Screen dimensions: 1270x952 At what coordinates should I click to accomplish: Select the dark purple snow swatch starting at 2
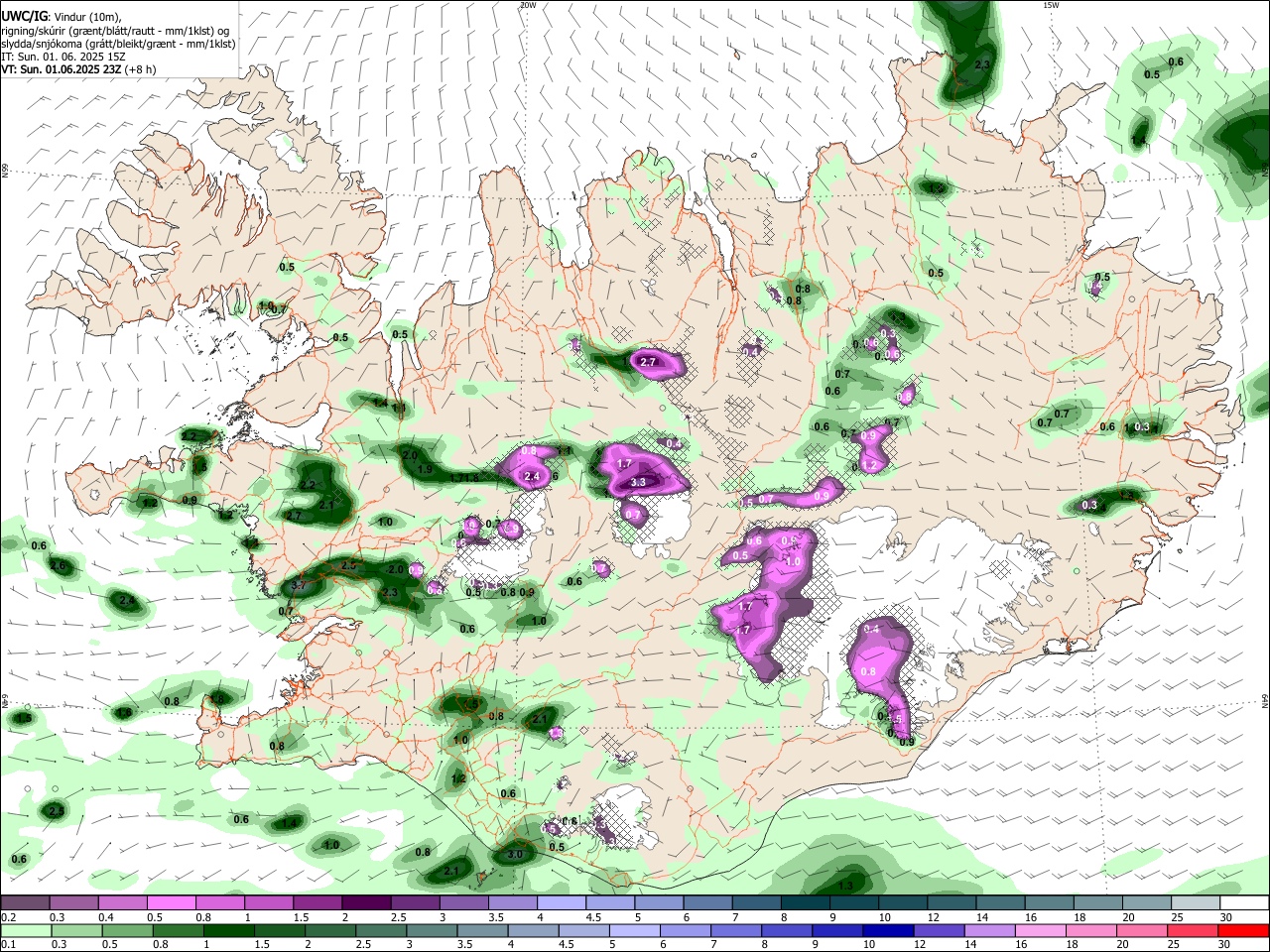(x=365, y=902)
